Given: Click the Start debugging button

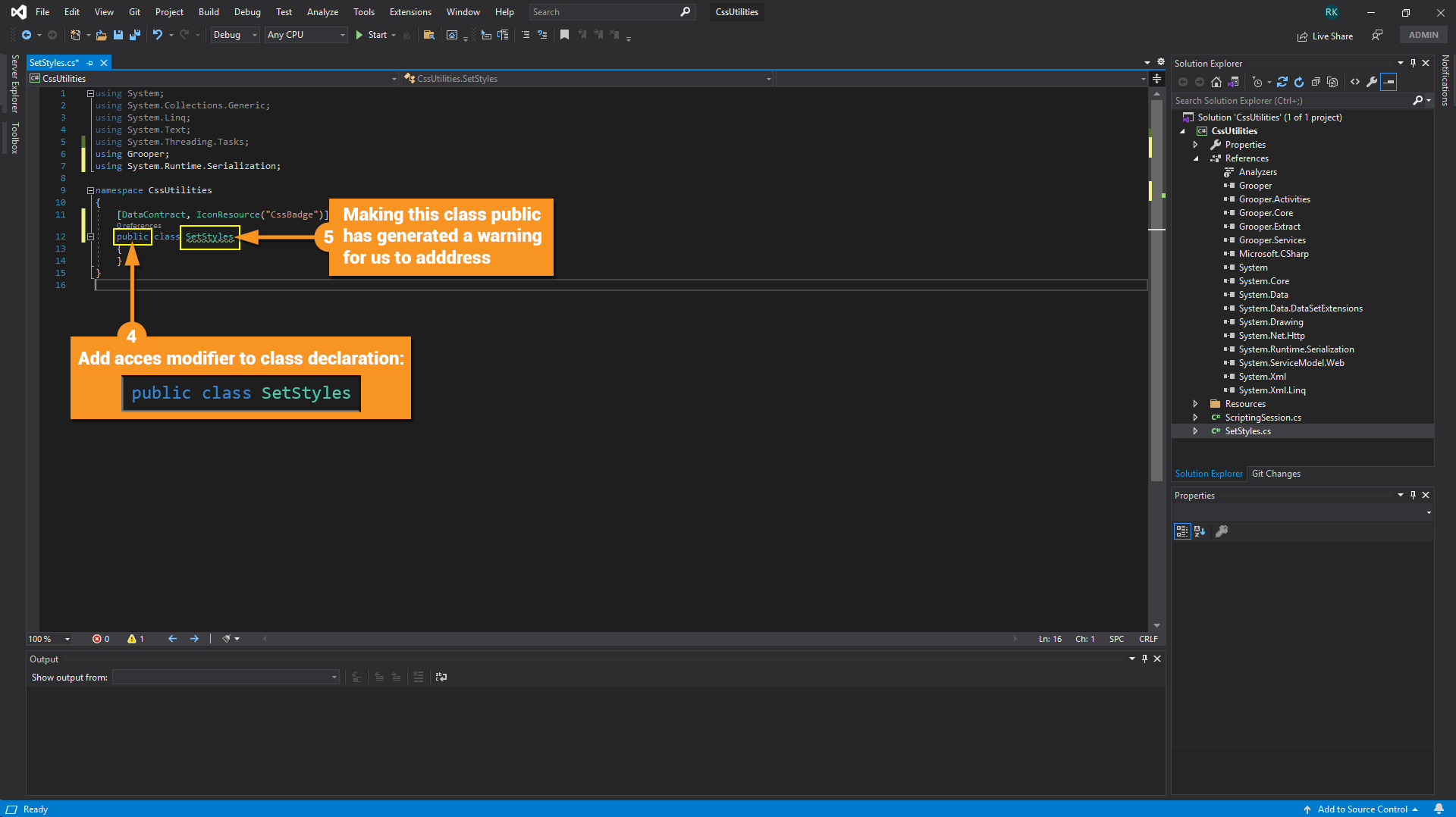Looking at the screenshot, I should click(x=371, y=35).
